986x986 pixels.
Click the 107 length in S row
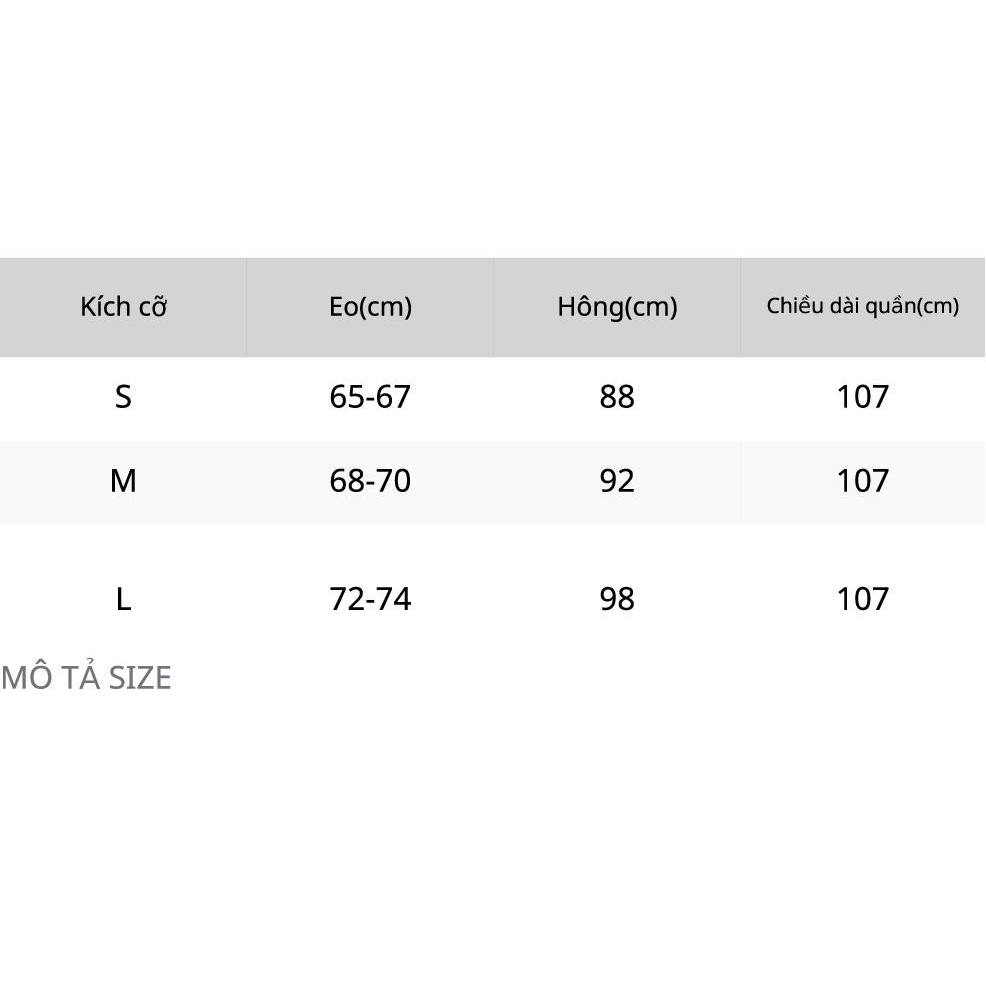click(862, 397)
